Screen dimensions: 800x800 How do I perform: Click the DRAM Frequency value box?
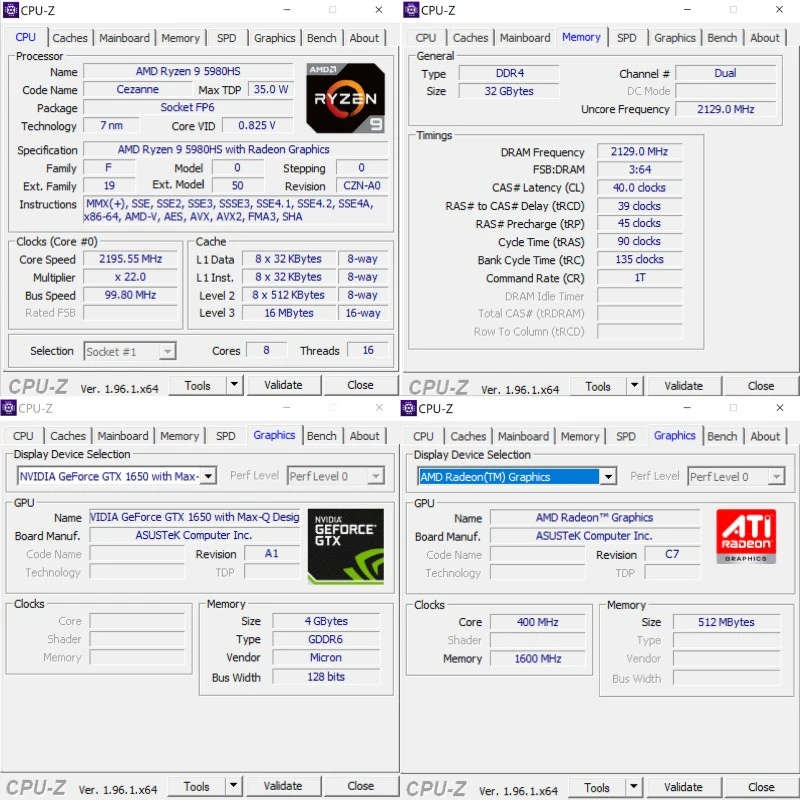639,152
